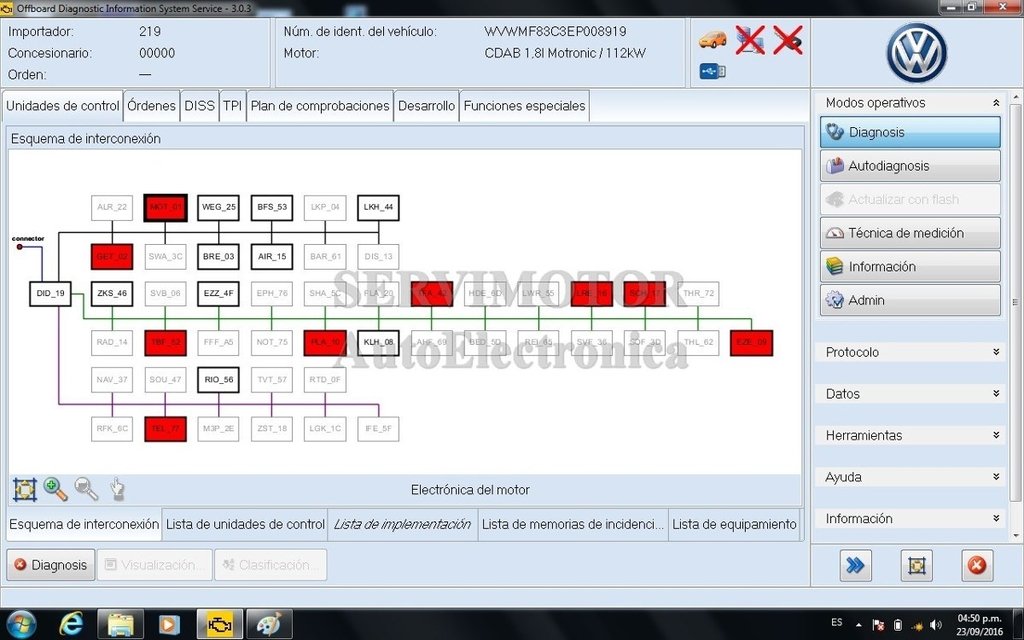1024x640 pixels.
Task: Switch to the Desarrollo tab
Action: pos(426,106)
